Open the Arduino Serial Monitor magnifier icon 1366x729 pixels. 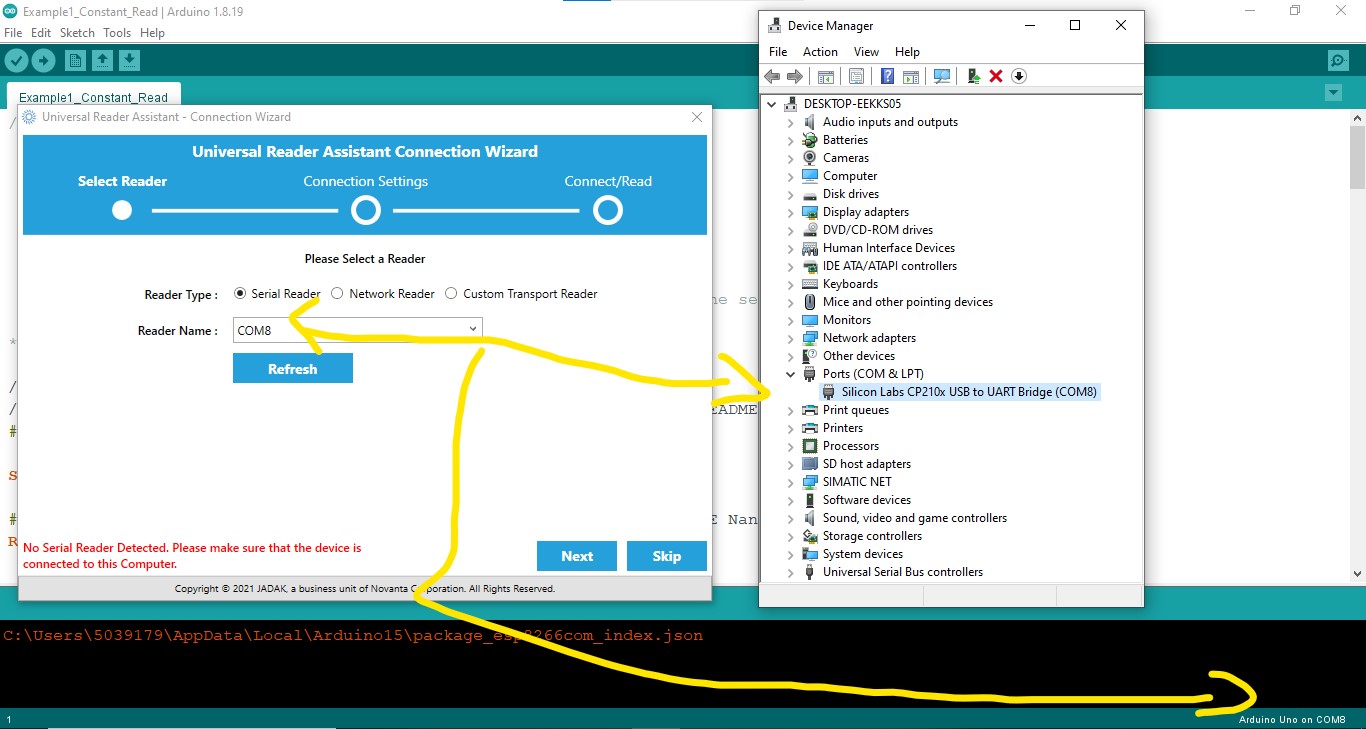pyautogui.click(x=1338, y=61)
